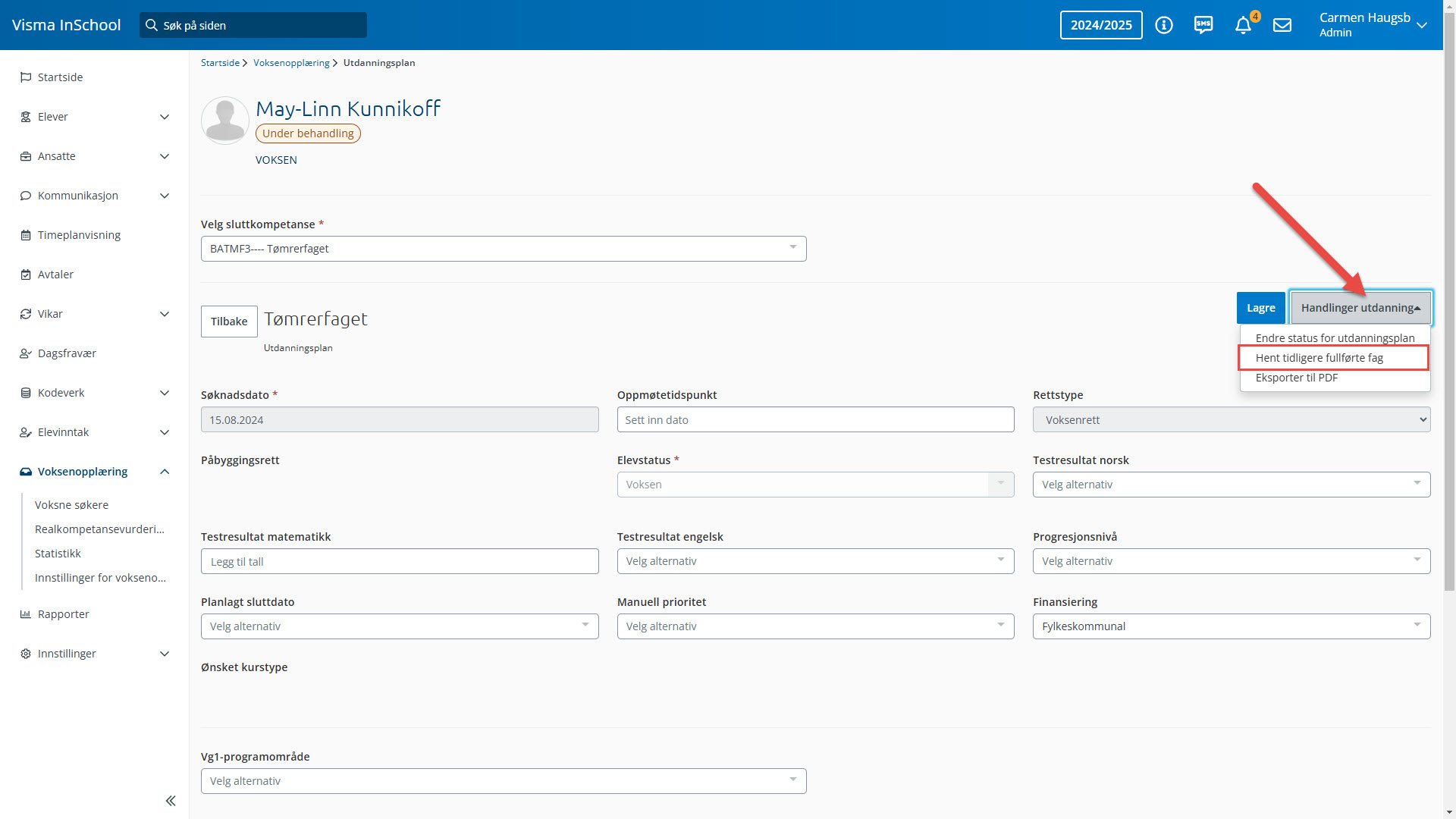Image resolution: width=1456 pixels, height=819 pixels.
Task: Select Hent tidligere fullførte fag
Action: (x=1319, y=358)
